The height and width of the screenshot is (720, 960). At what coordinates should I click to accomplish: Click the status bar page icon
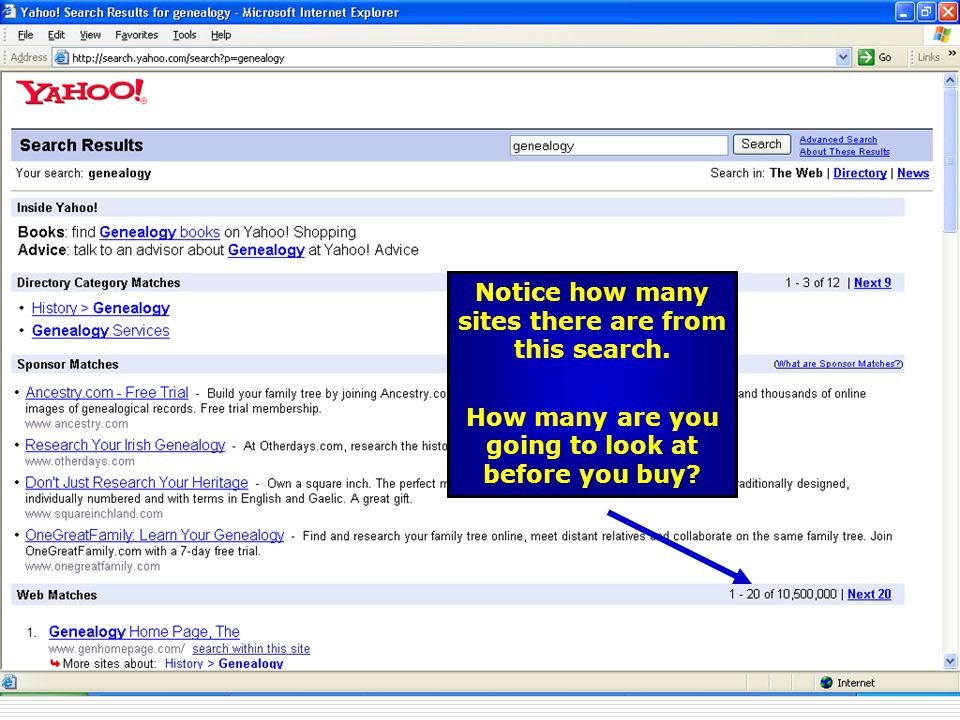click(x=9, y=682)
